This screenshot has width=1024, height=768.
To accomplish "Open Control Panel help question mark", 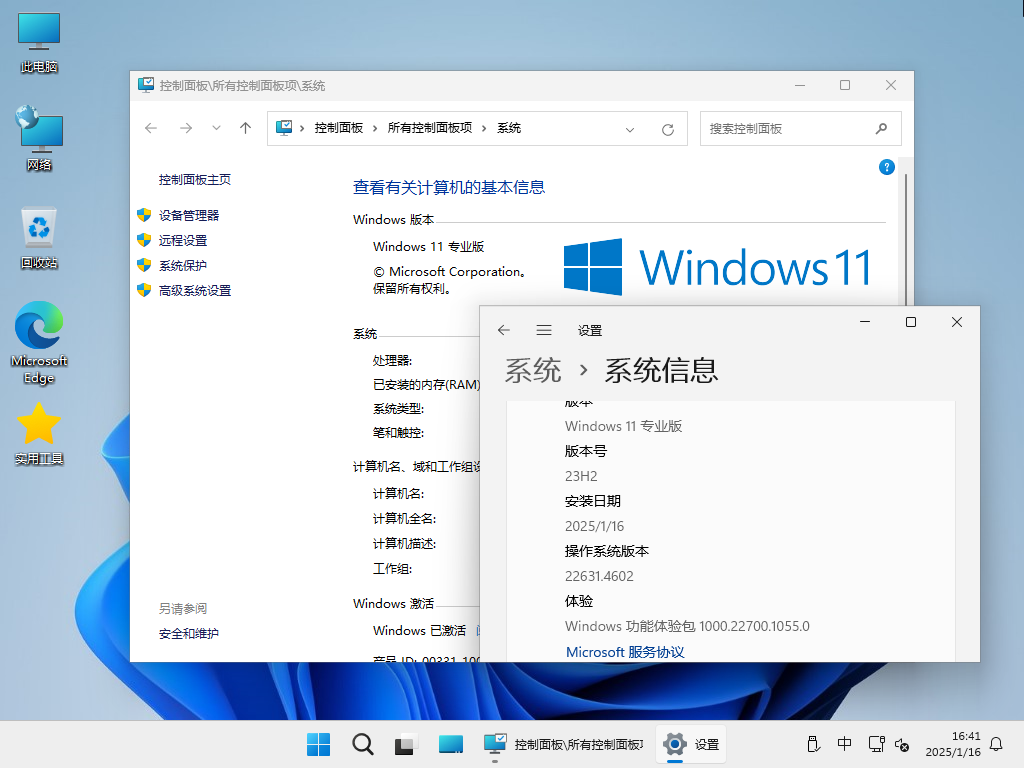I will click(x=886, y=167).
